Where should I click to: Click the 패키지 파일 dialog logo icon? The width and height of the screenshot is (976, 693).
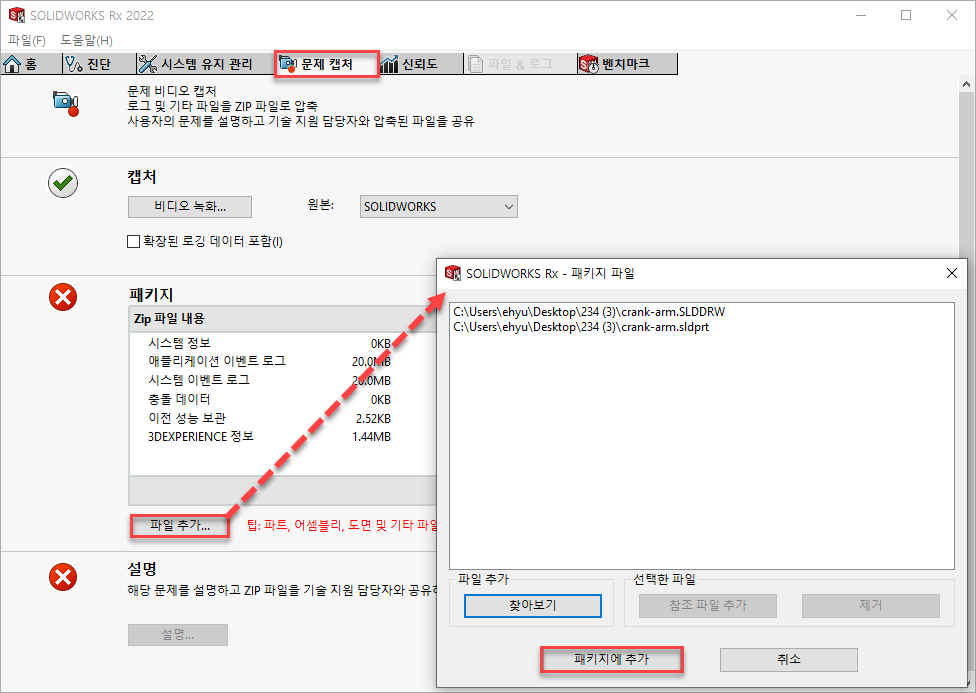(x=453, y=273)
